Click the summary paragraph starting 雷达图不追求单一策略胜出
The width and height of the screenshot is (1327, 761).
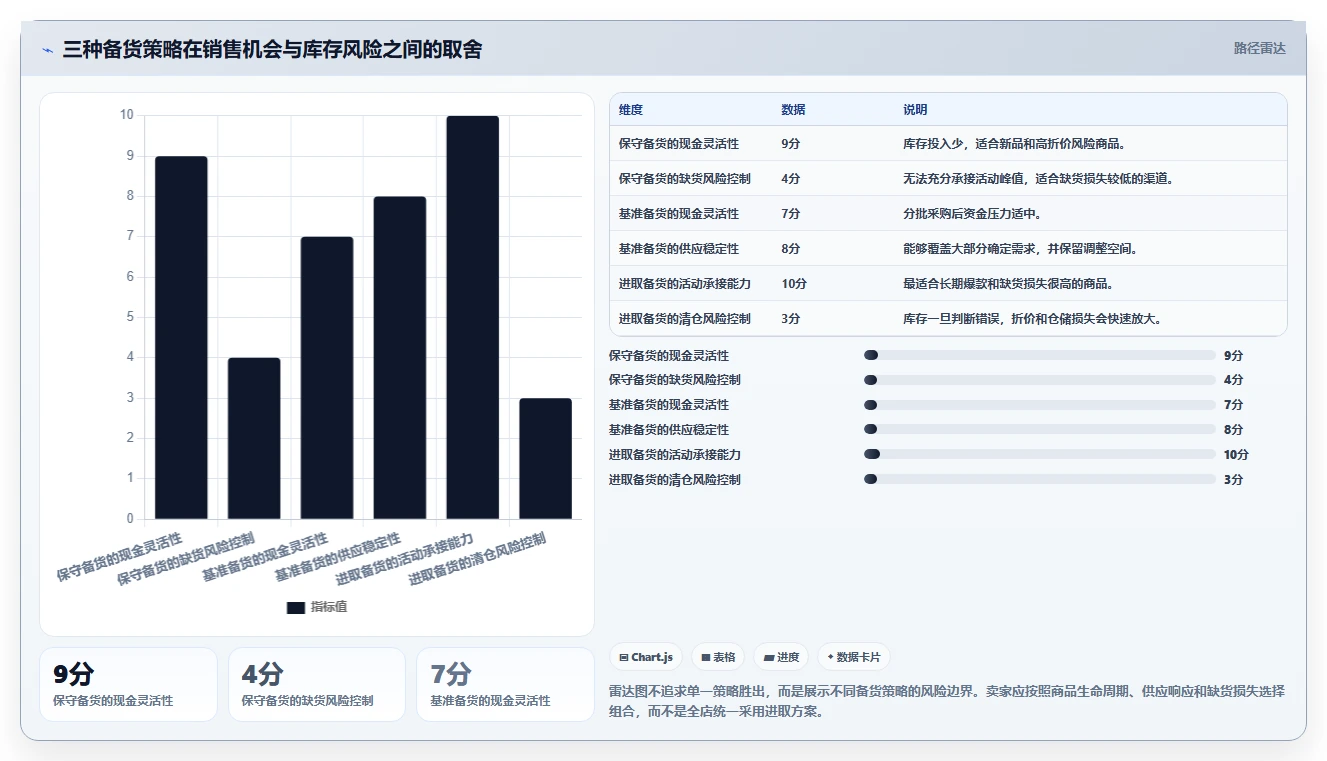tap(947, 701)
